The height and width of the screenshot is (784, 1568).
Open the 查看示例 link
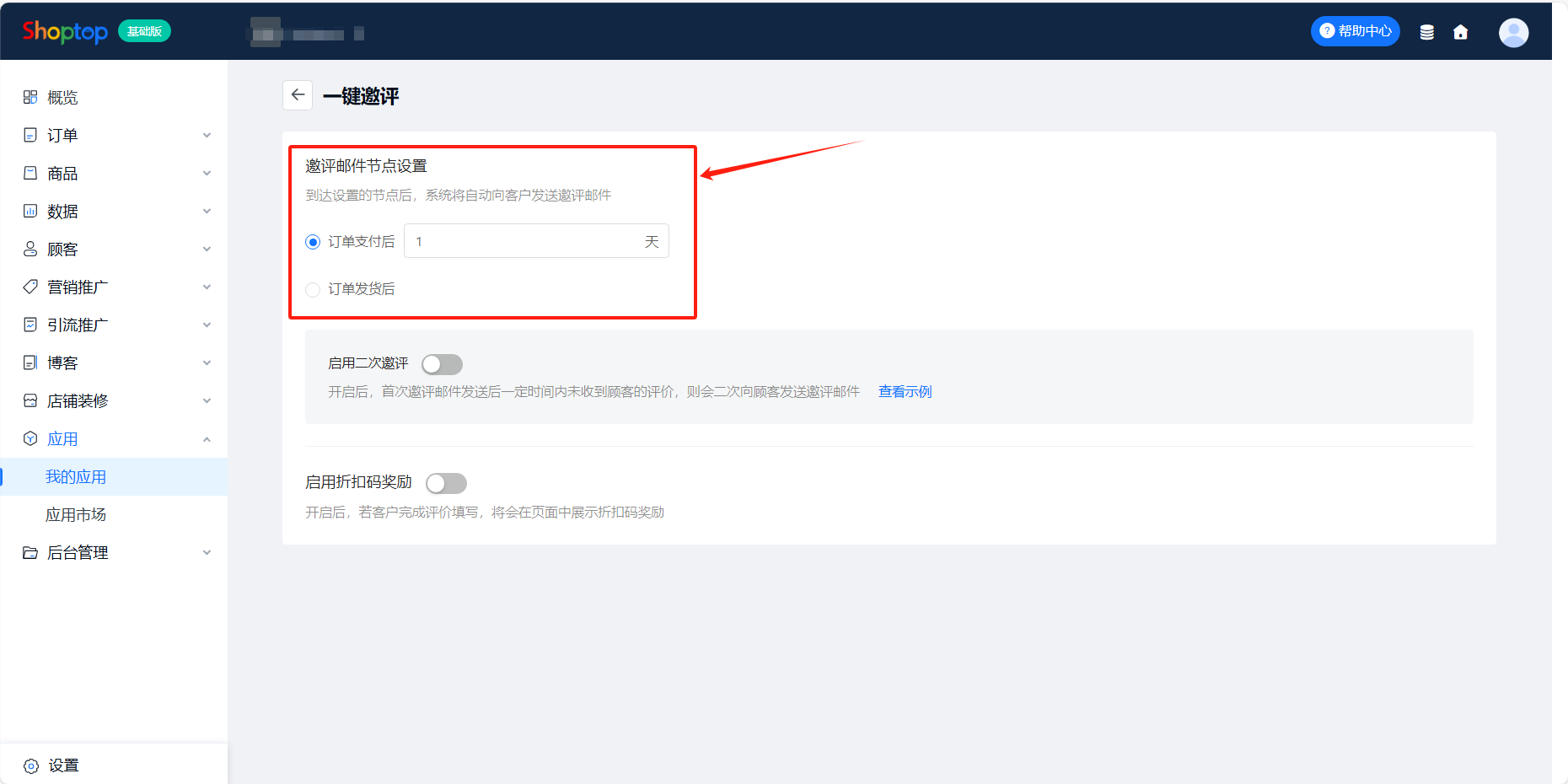905,391
